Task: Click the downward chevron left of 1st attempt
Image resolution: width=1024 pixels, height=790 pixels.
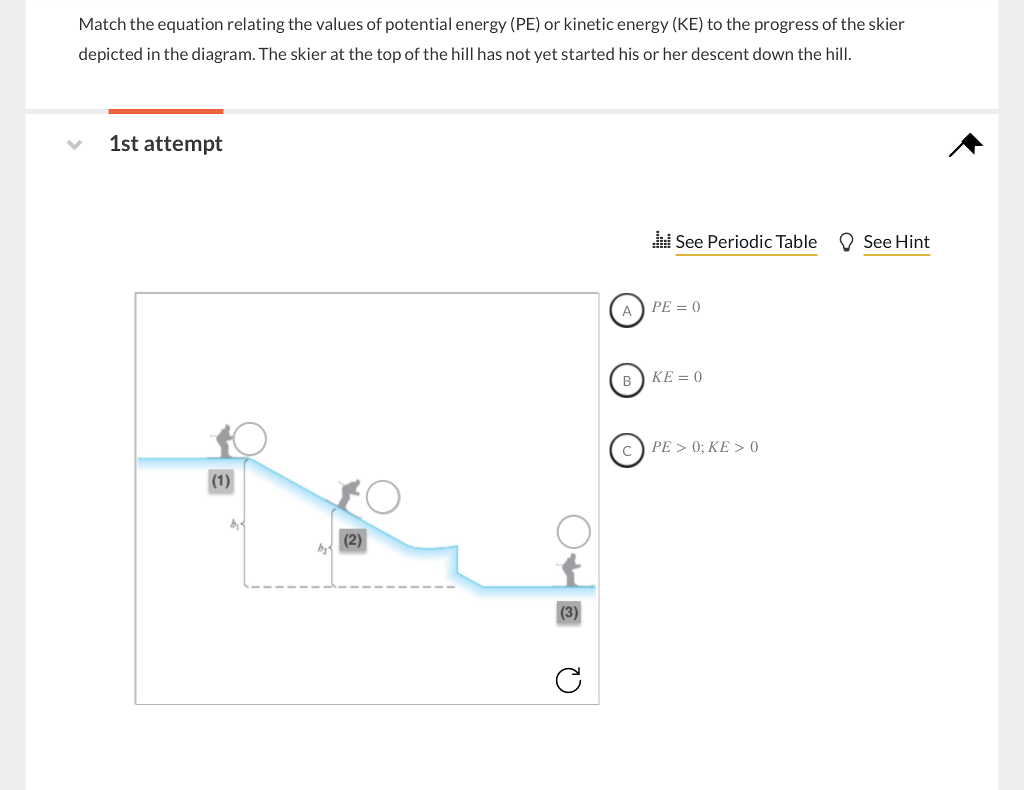Action: 74,144
